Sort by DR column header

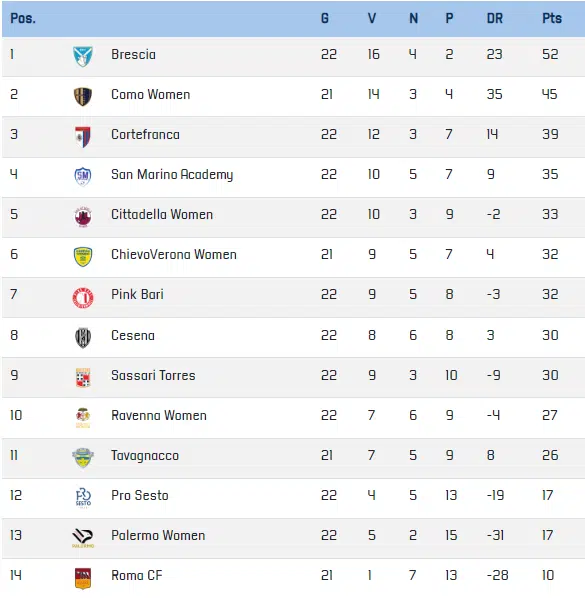click(495, 18)
